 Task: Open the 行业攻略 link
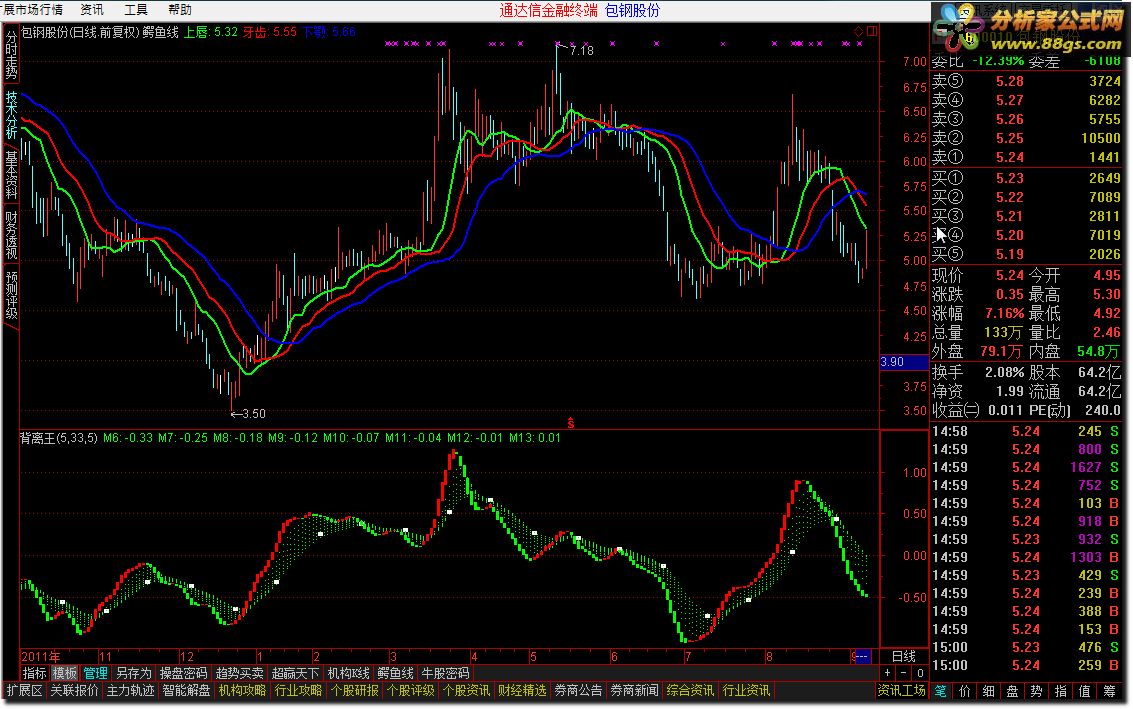click(x=298, y=690)
